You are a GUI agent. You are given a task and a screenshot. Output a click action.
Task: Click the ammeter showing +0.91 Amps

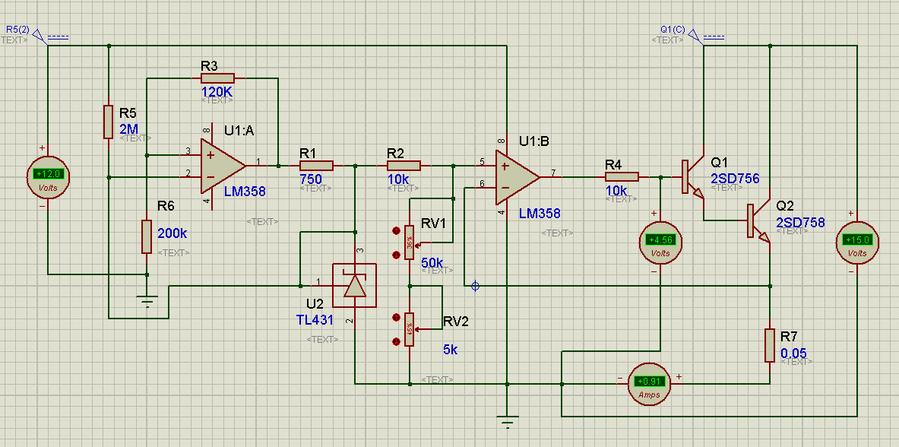point(650,381)
